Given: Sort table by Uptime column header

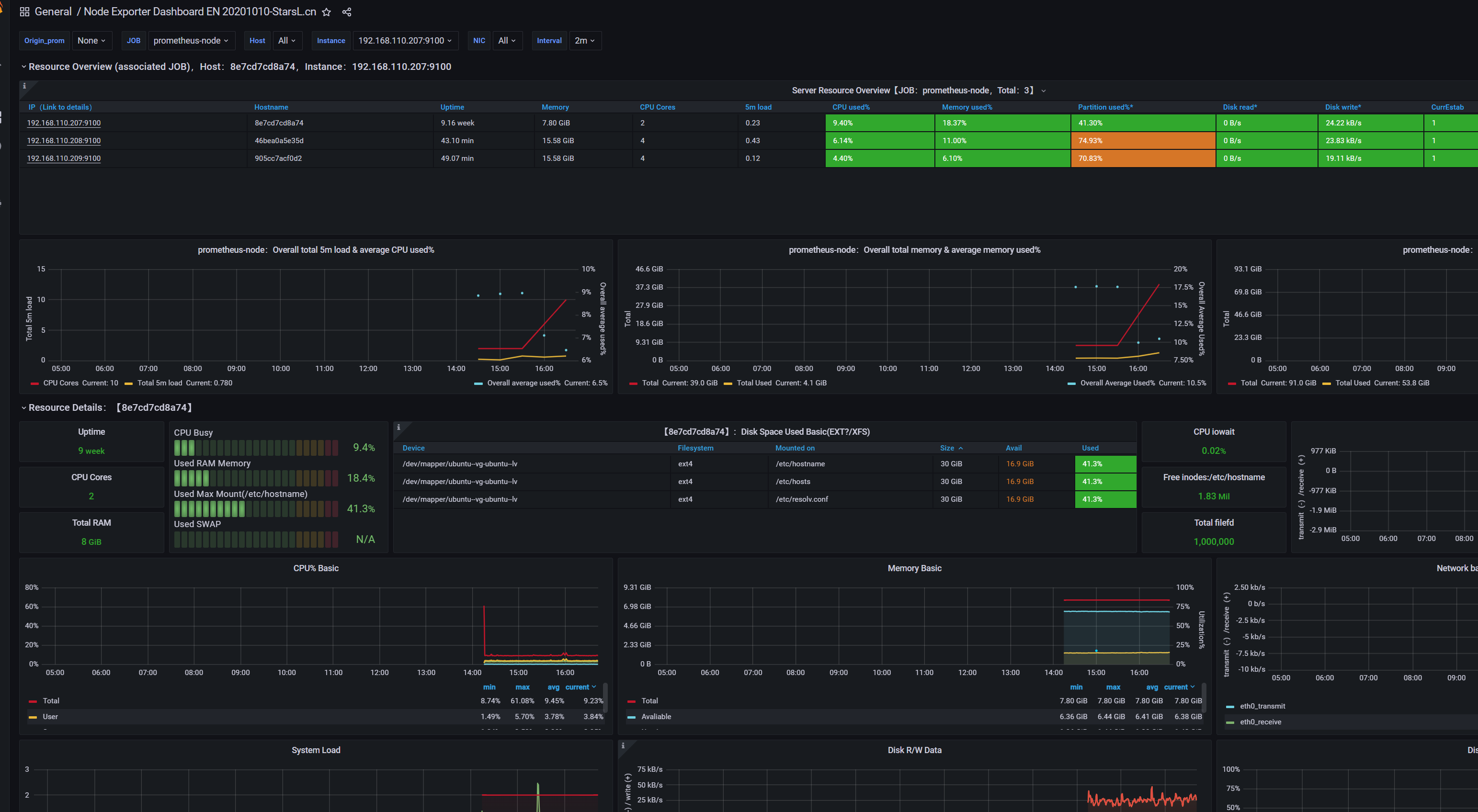Looking at the screenshot, I should [x=452, y=107].
